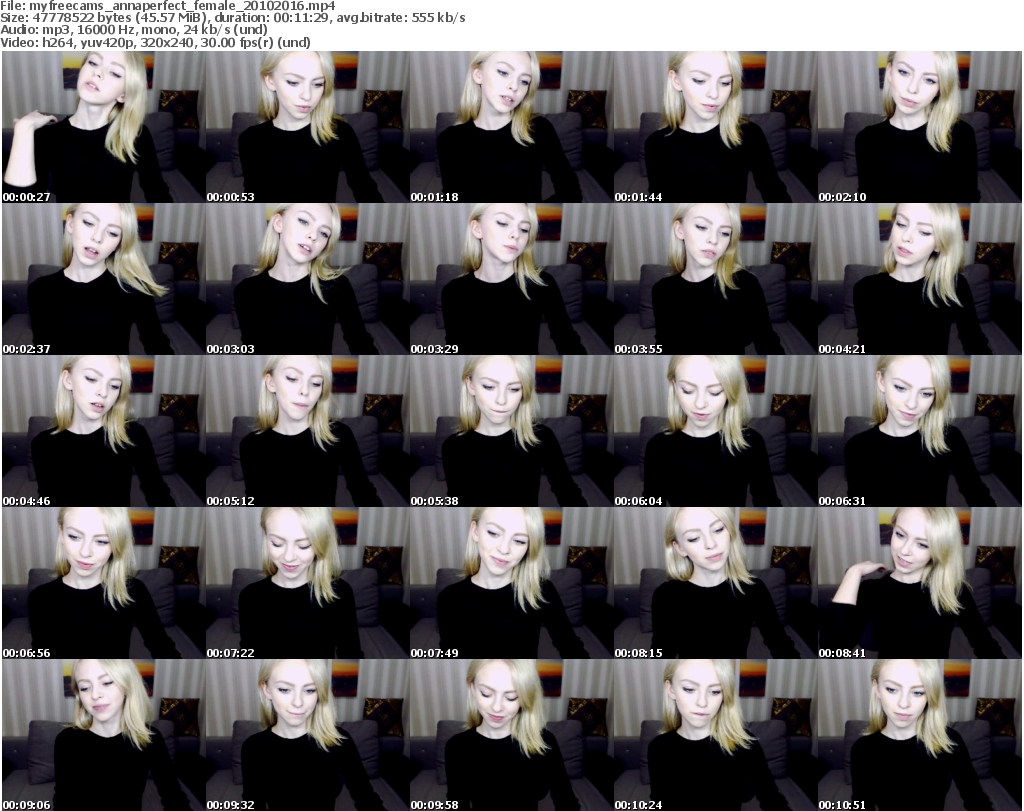Screen dimensions: 1024x811
Task: Select the thumbnail frame at 00:10:24
Action: (x=716, y=735)
